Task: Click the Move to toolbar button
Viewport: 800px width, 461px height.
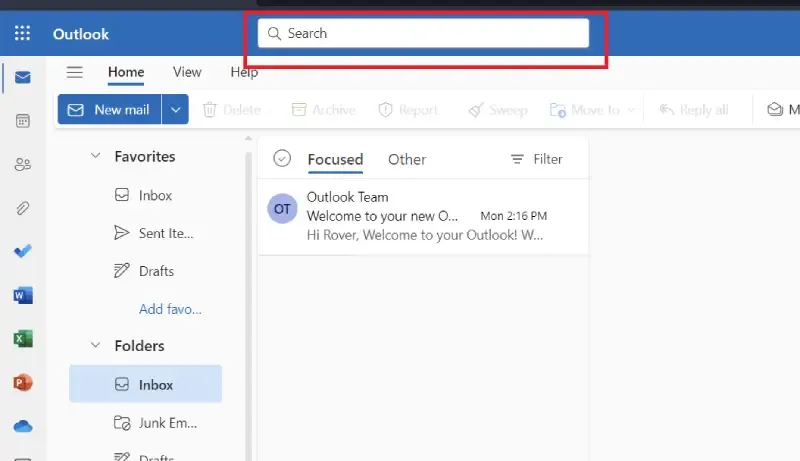Action: 585,110
